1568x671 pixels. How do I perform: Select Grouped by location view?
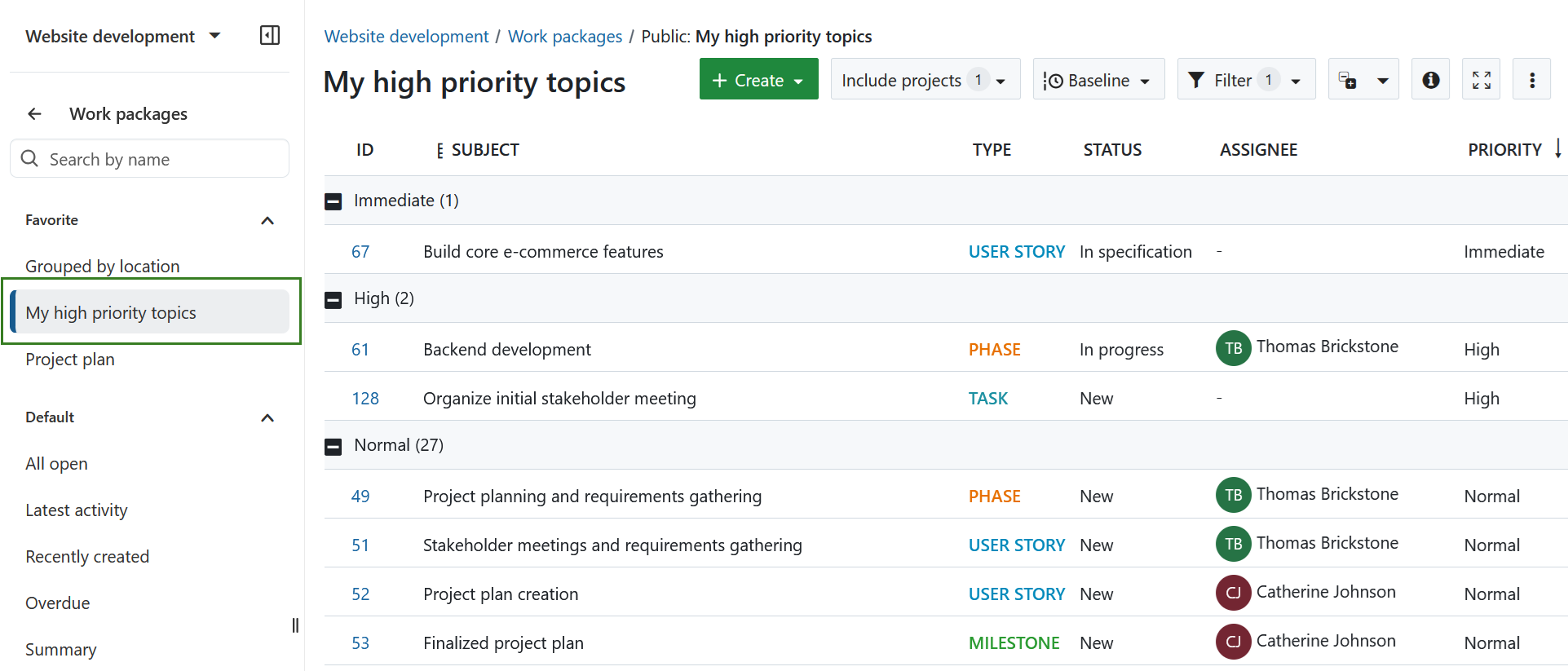(103, 266)
